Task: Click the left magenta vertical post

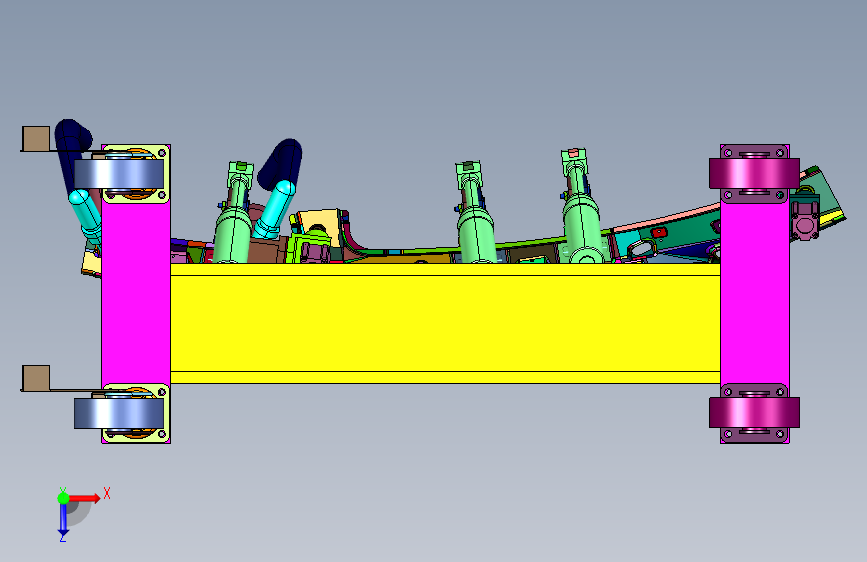Action: (x=135, y=293)
